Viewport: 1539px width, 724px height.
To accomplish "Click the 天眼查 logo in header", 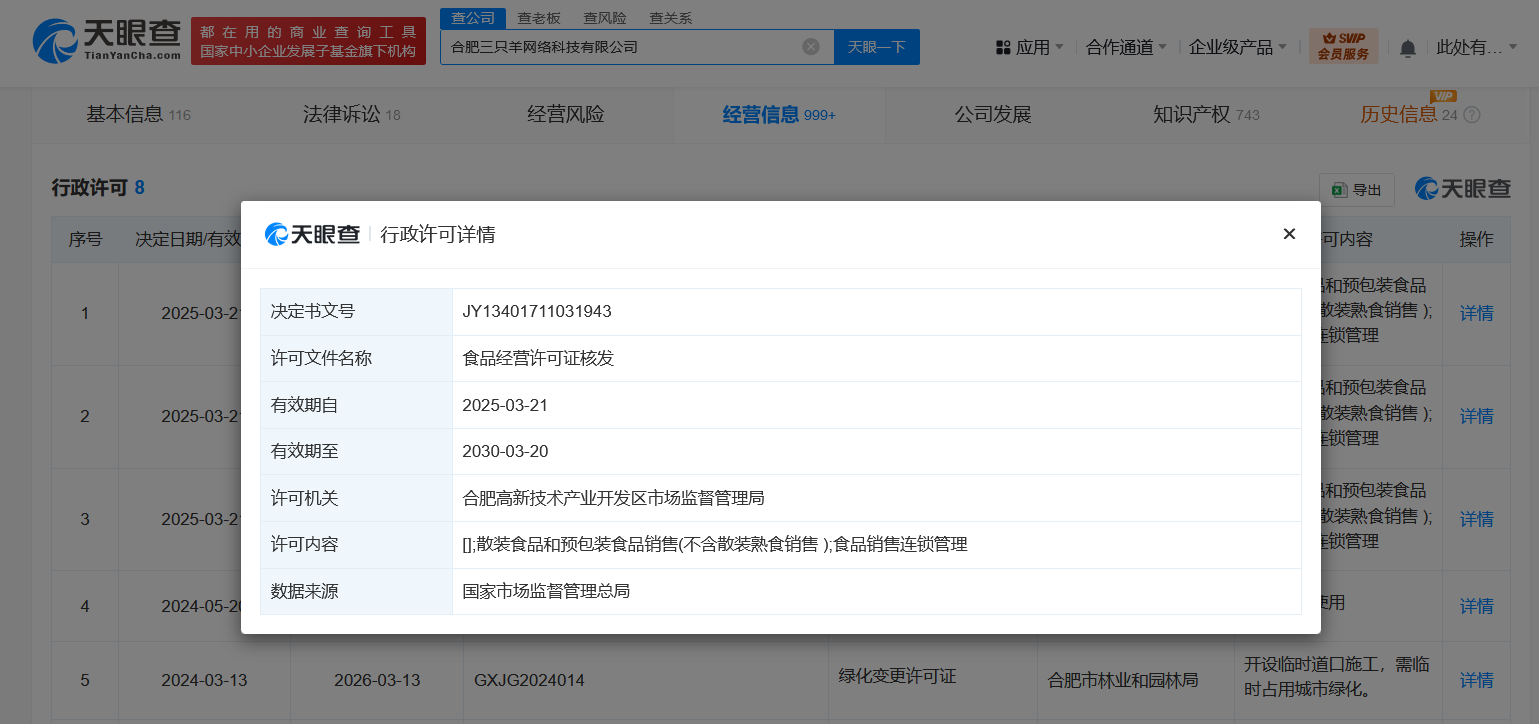I will [x=106, y=41].
